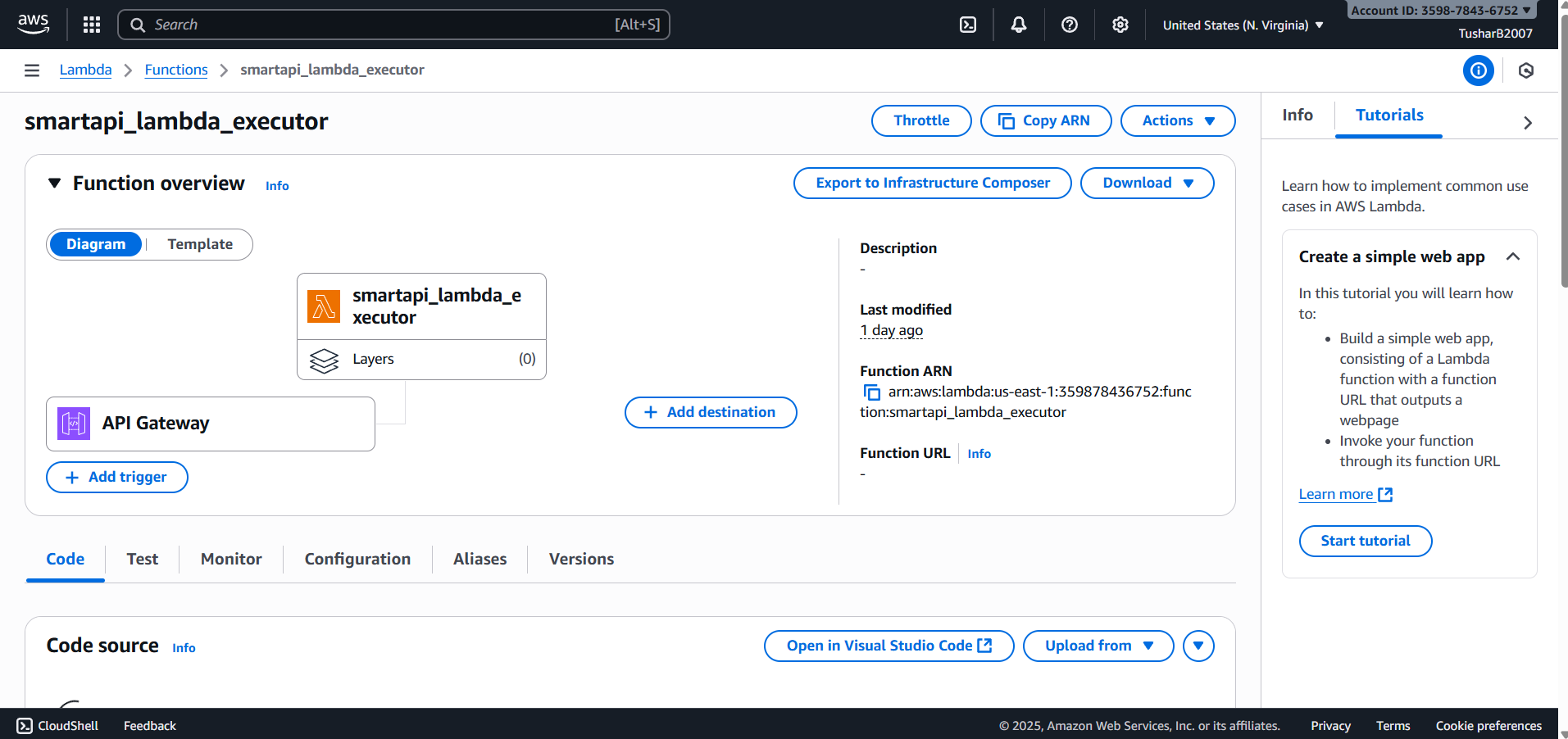Open the Versions tab
The width and height of the screenshot is (1568, 739).
click(x=581, y=559)
